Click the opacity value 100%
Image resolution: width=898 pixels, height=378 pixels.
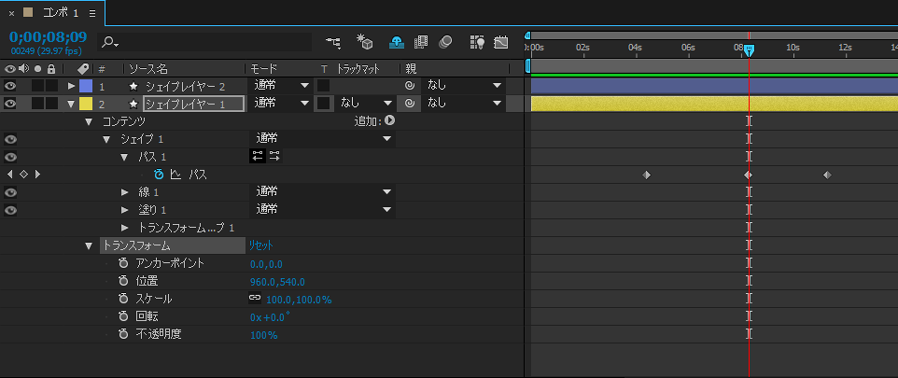(x=263, y=335)
